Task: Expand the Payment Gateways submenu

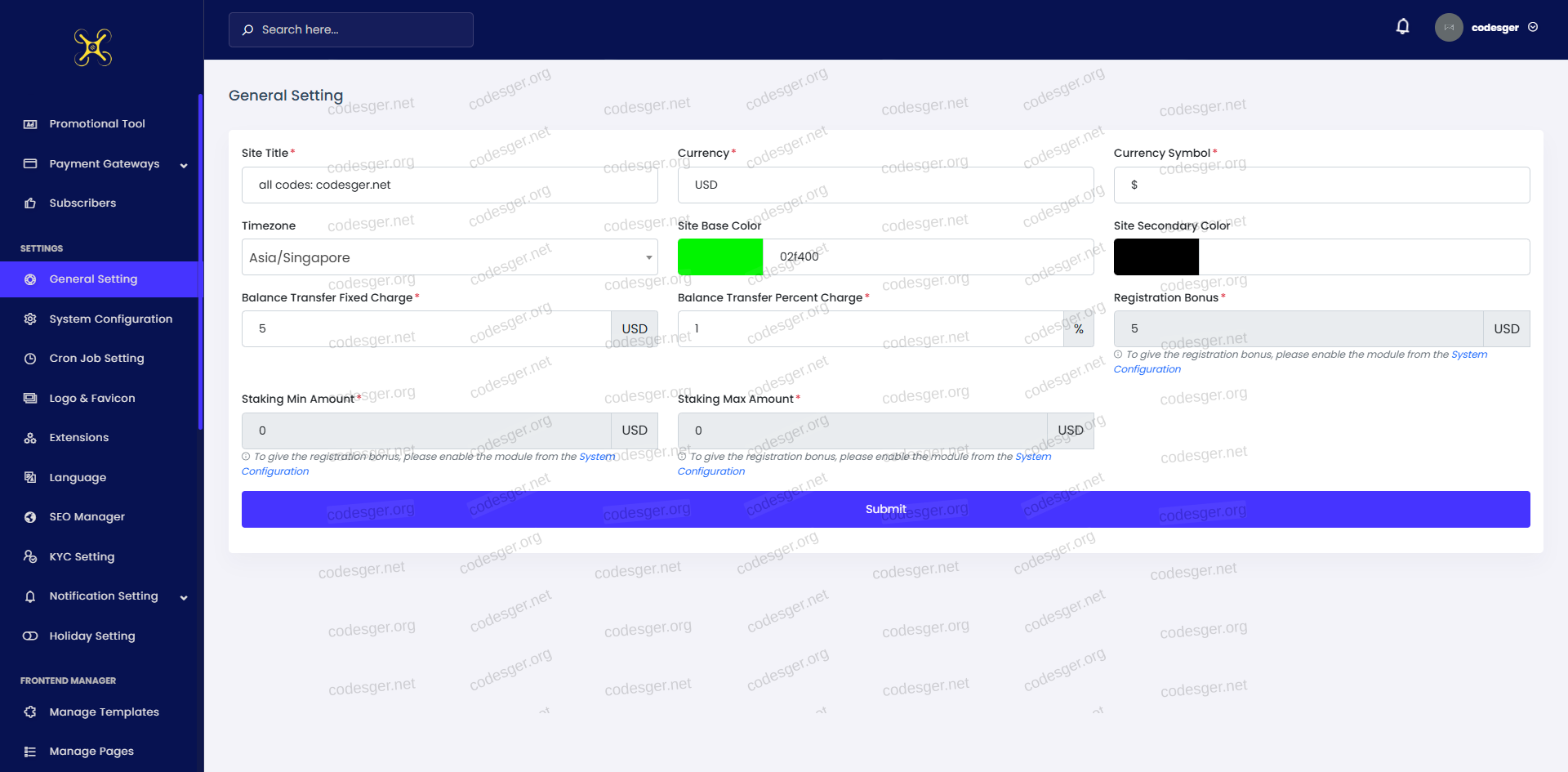Action: tap(184, 165)
